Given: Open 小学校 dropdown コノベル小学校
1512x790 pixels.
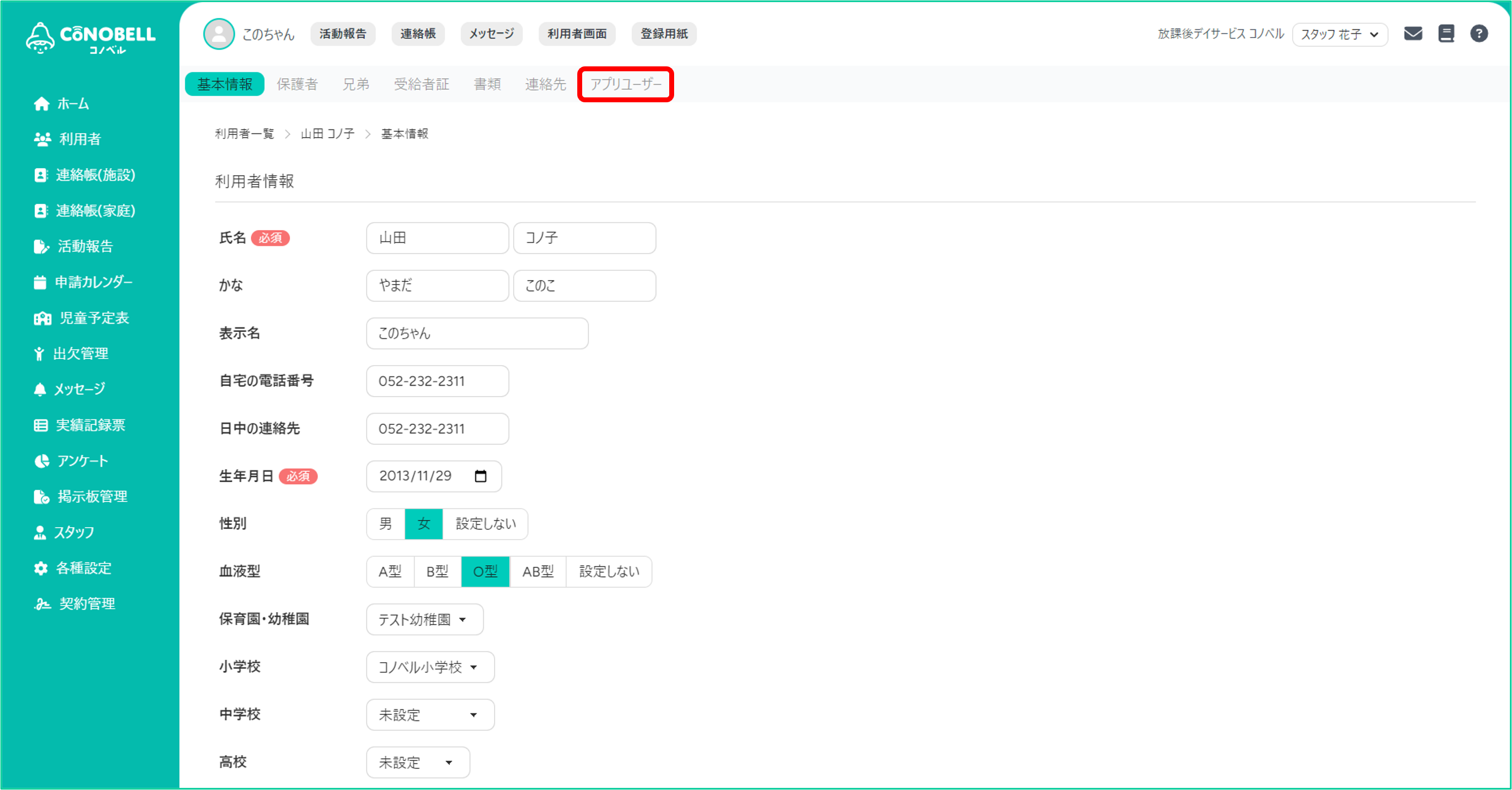Looking at the screenshot, I should pos(430,668).
